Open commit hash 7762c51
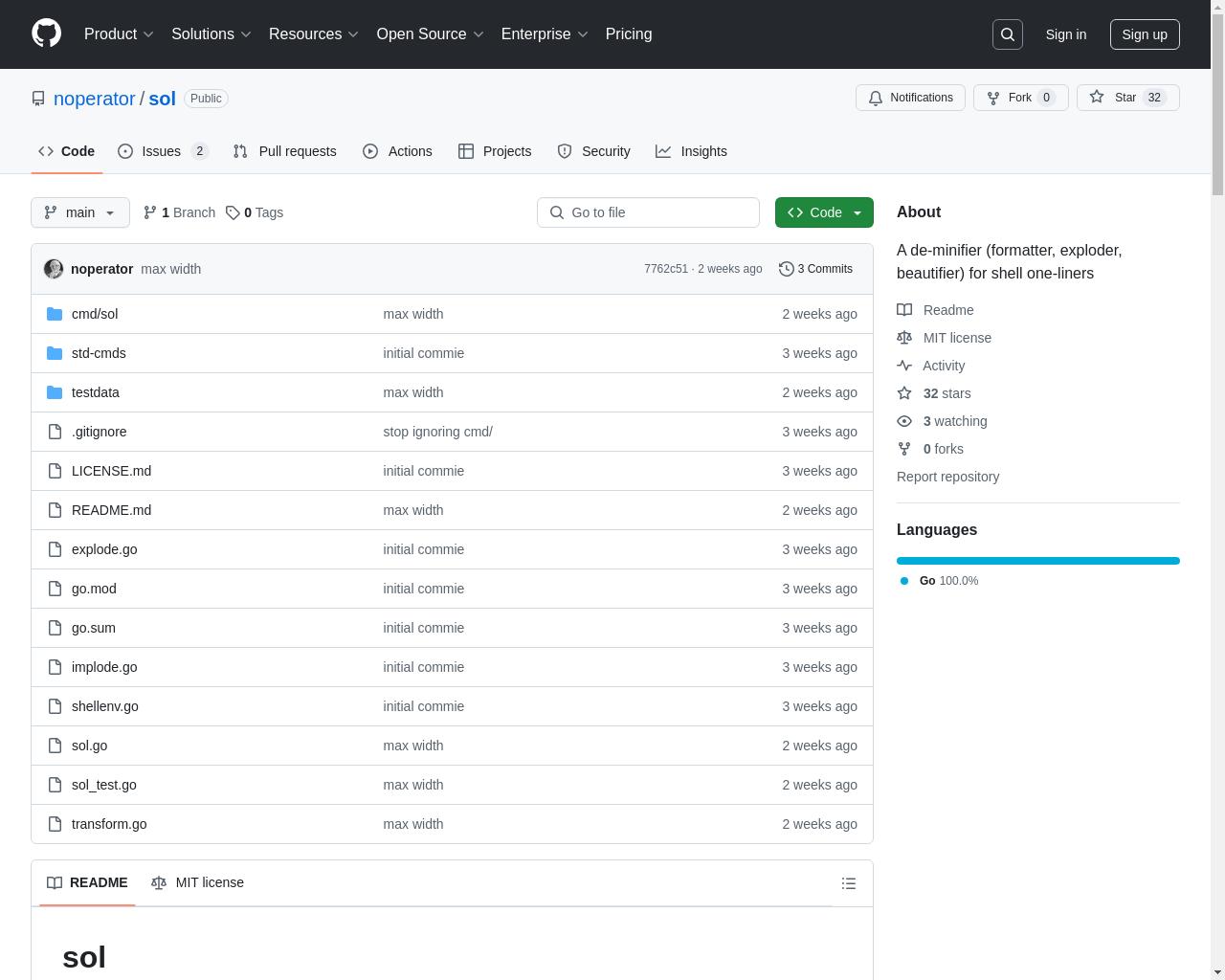Image resolution: width=1225 pixels, height=980 pixels. point(666,269)
